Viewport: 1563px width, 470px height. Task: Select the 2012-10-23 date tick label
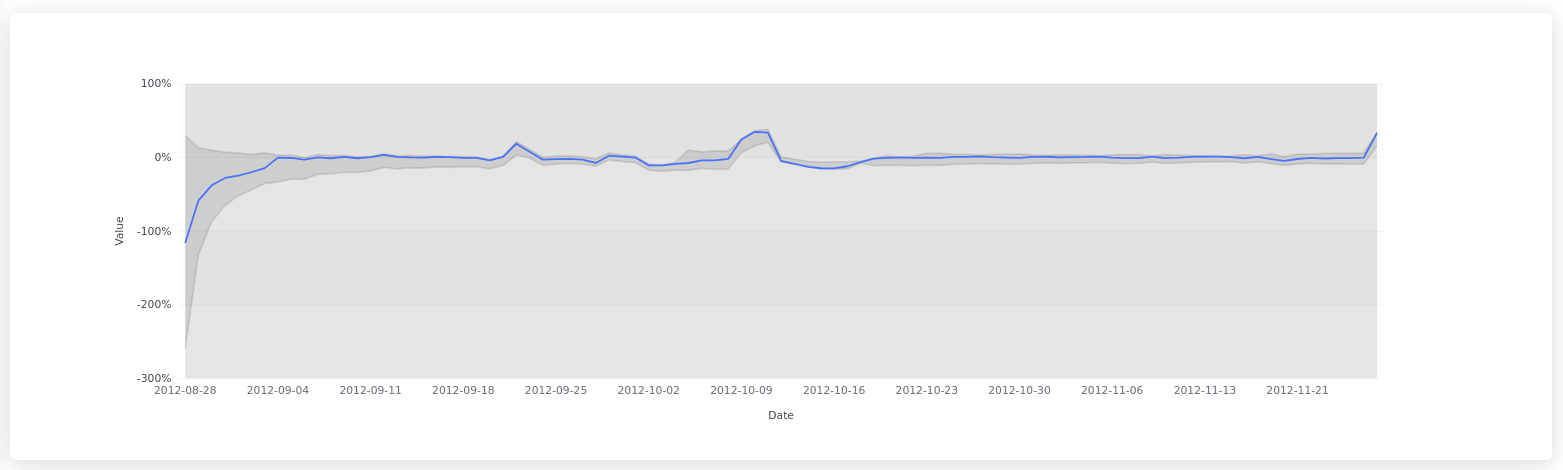point(926,391)
